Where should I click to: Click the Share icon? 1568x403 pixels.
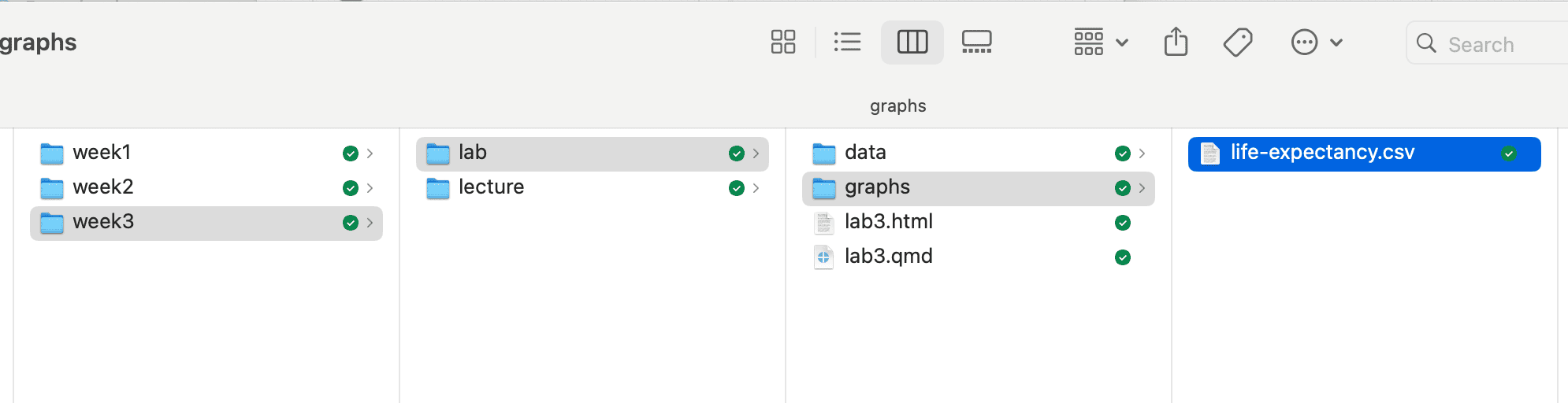coord(1176,42)
